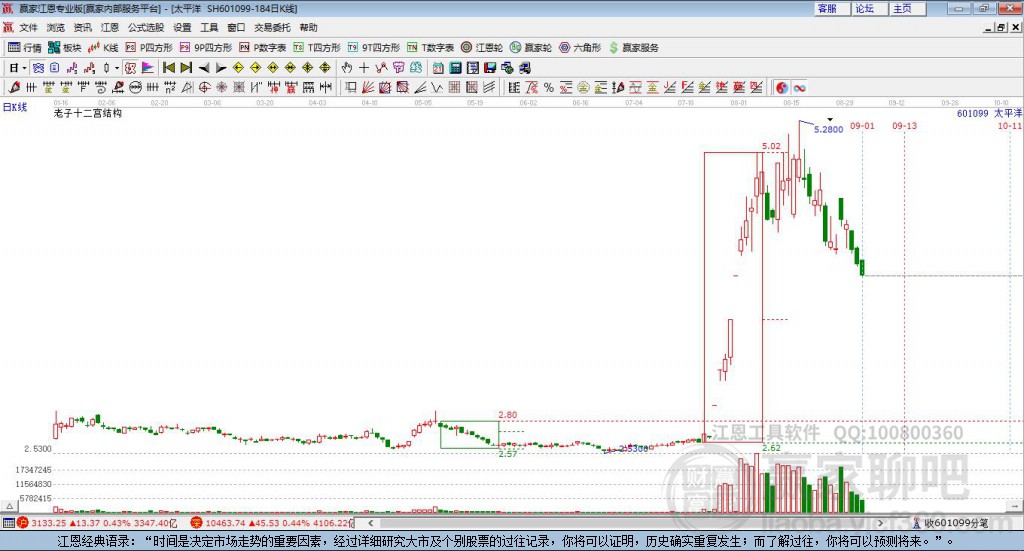The width and height of the screenshot is (1024, 551).
Task: Select the Gann fan lines tool
Action: 368,87
